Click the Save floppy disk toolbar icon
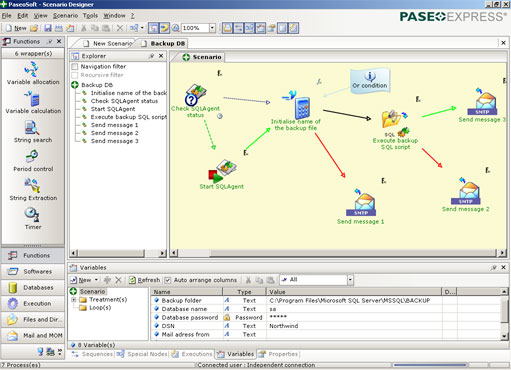Viewport: 511px width, 370px height. [48, 28]
